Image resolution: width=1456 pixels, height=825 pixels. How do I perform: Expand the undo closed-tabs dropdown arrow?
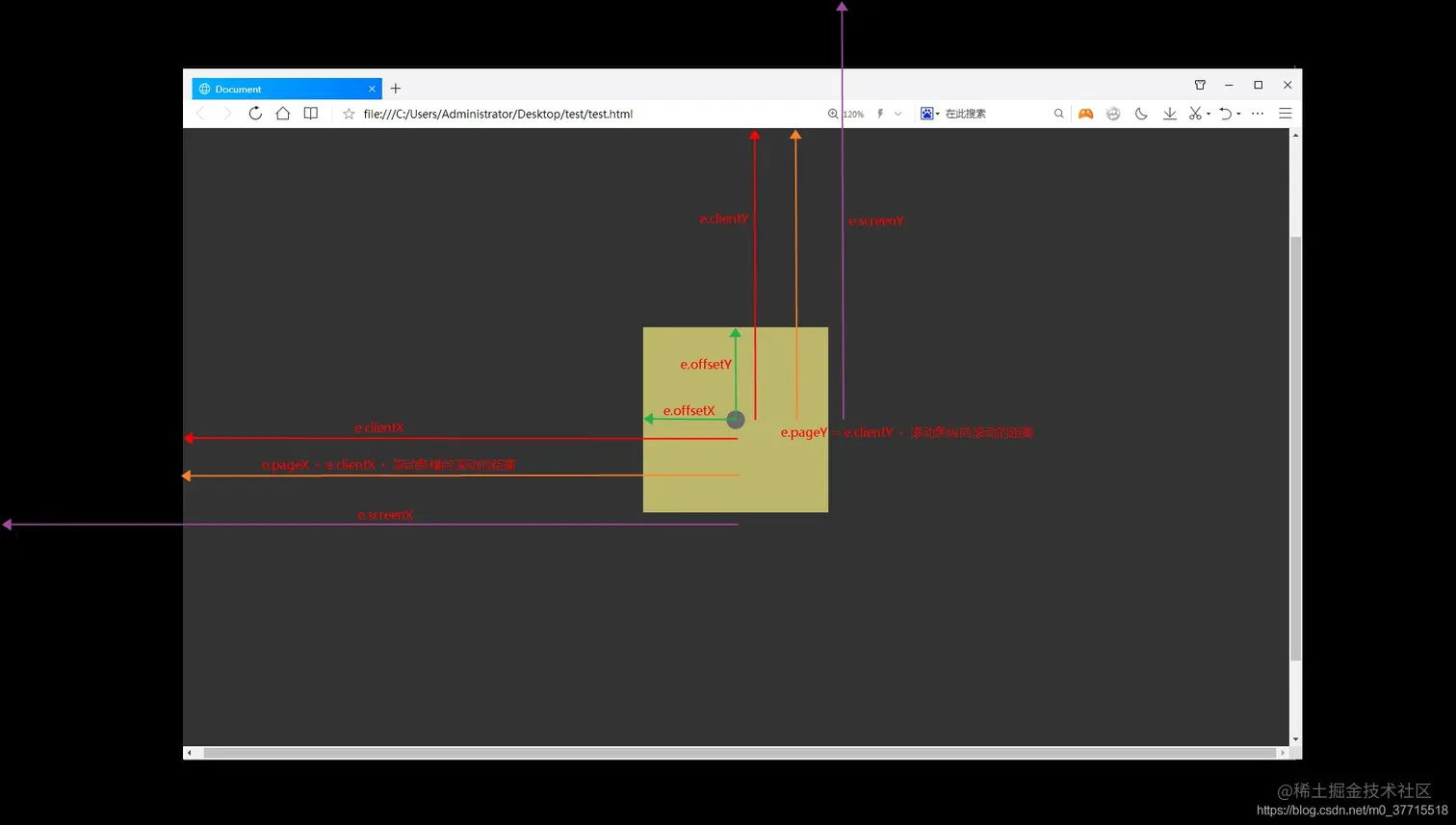pos(1238,114)
